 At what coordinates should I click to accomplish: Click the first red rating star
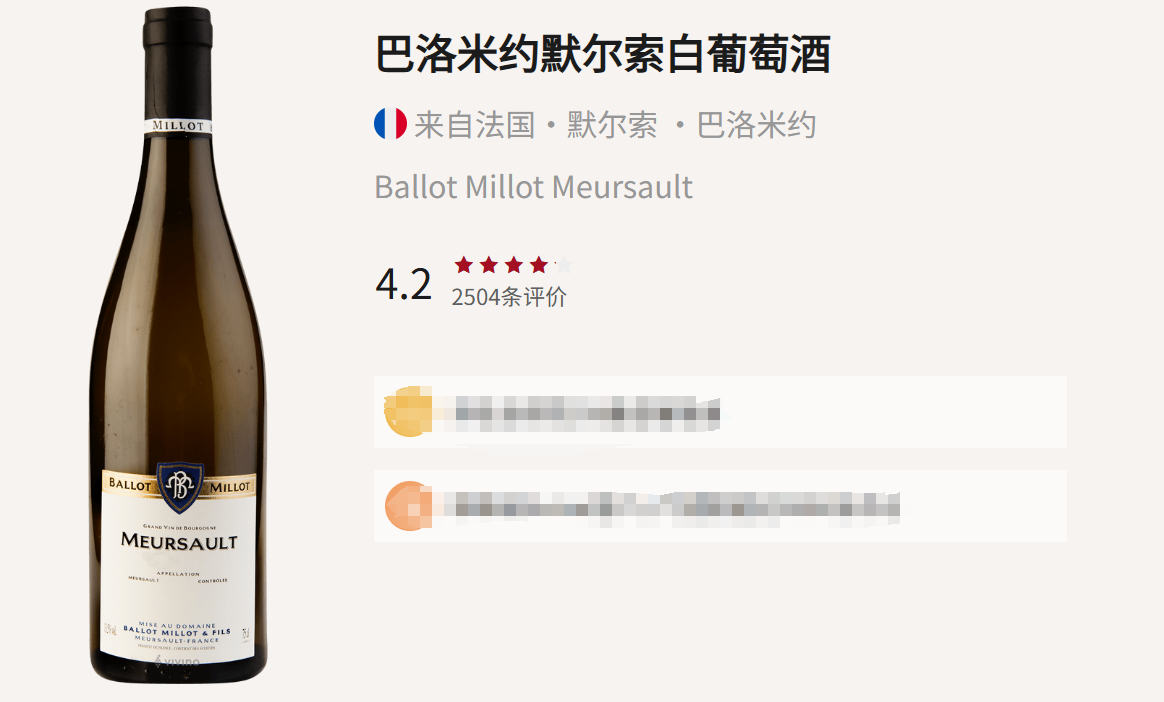pyautogui.click(x=464, y=265)
